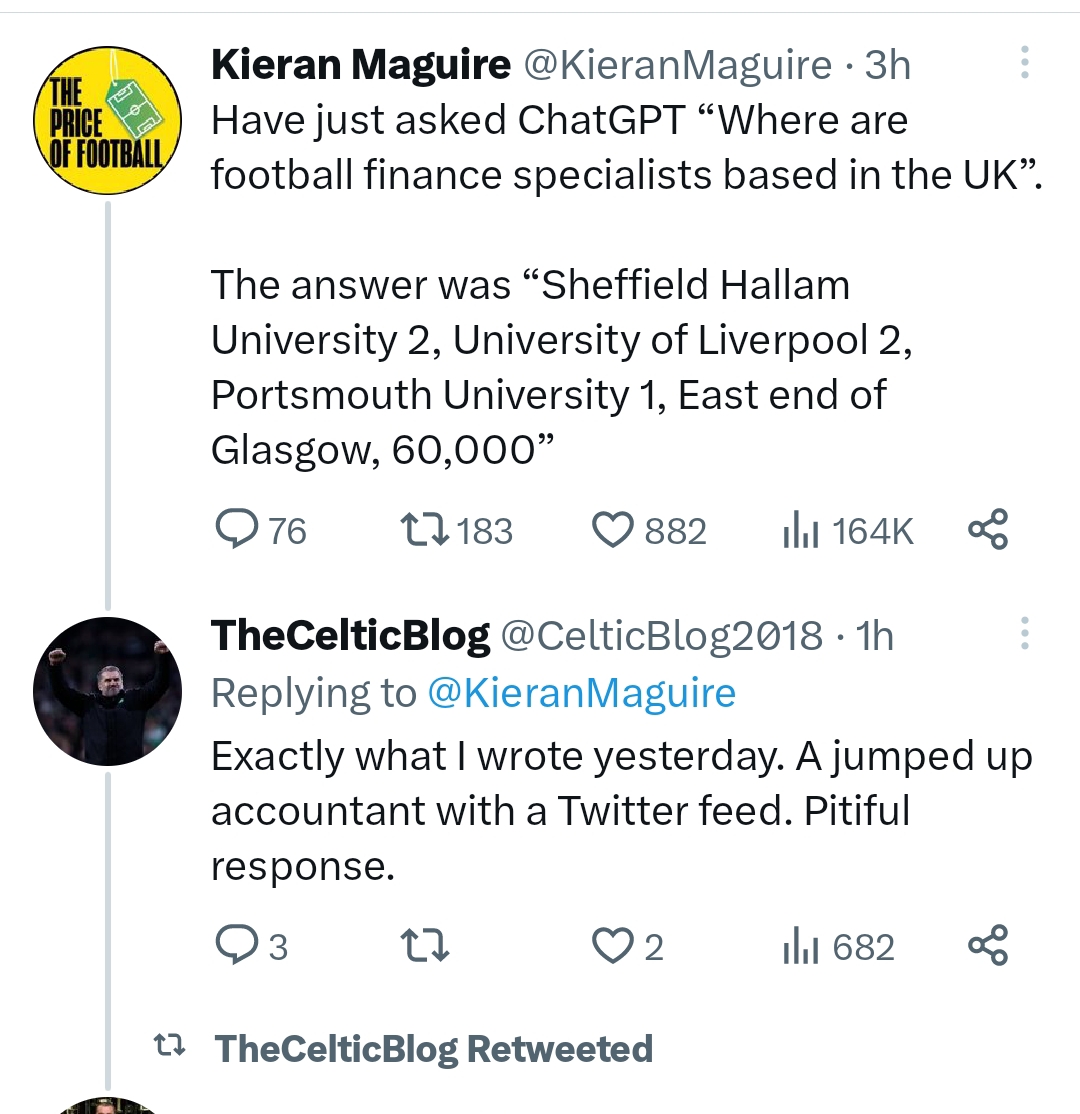Reply to Kieran Maguire's tweet

236,530
